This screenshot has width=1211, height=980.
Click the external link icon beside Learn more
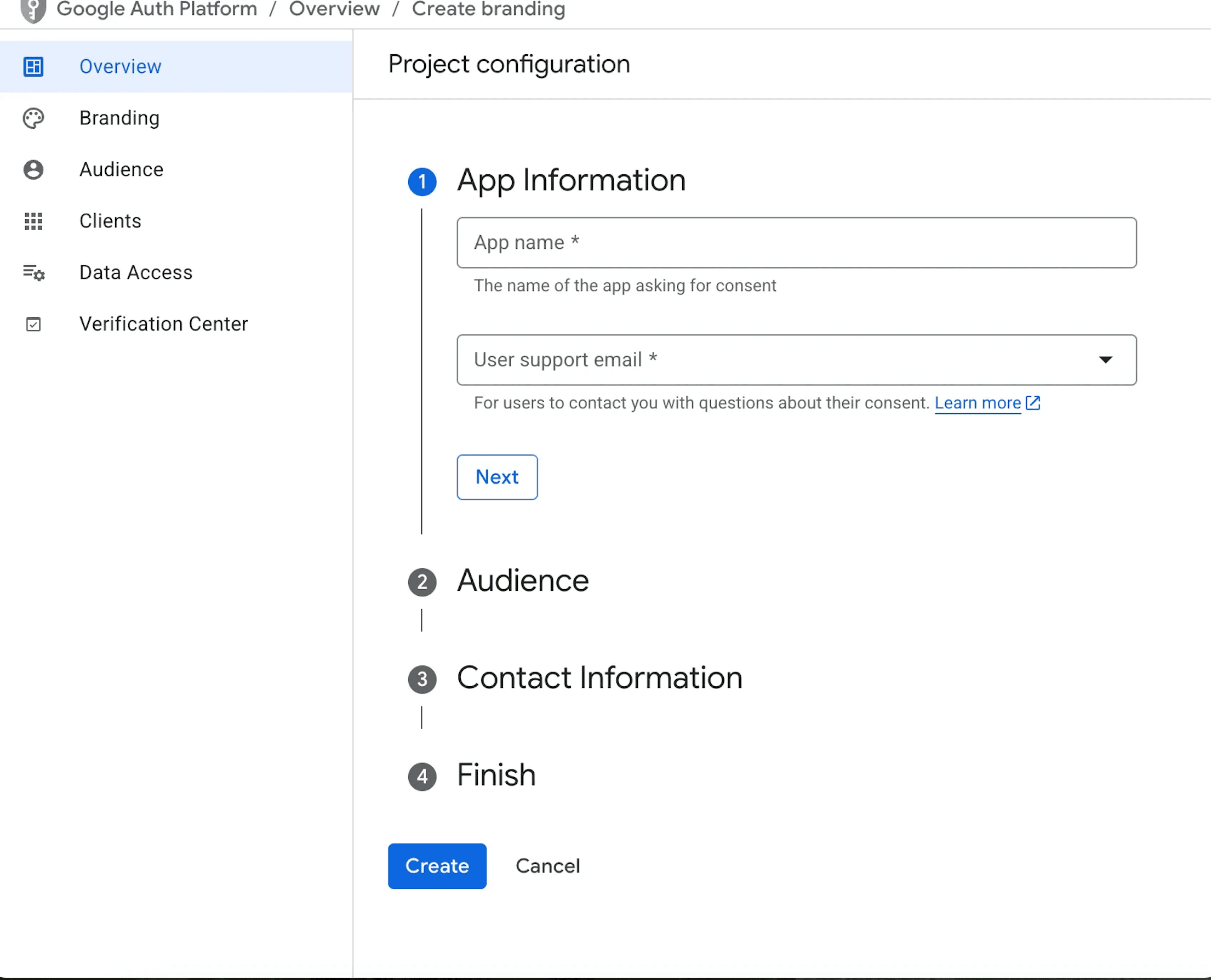(x=1033, y=402)
